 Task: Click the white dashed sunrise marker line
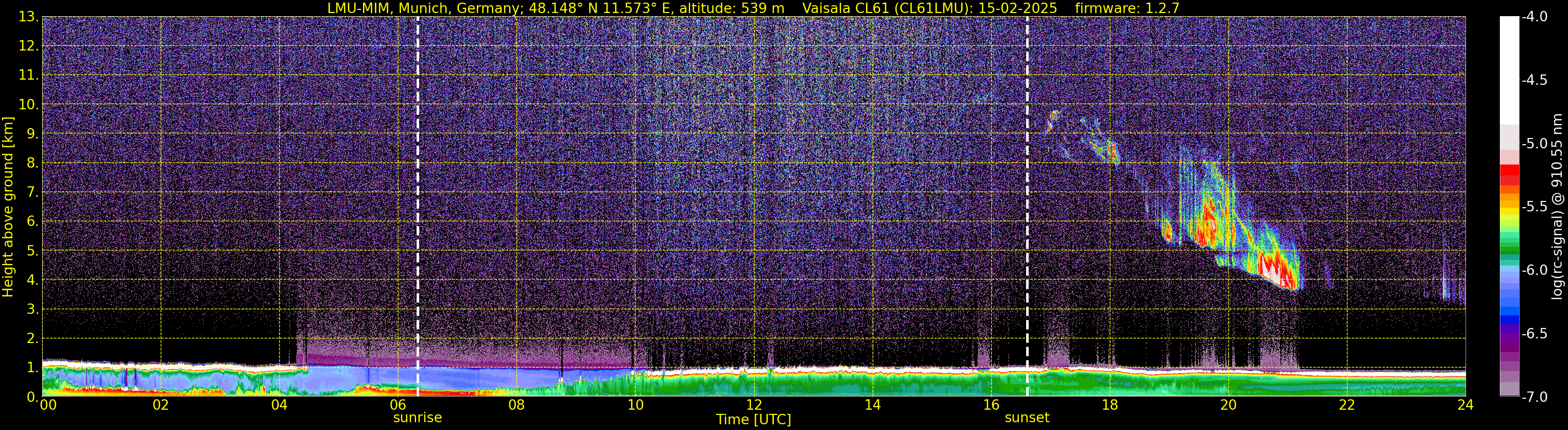[x=418, y=207]
